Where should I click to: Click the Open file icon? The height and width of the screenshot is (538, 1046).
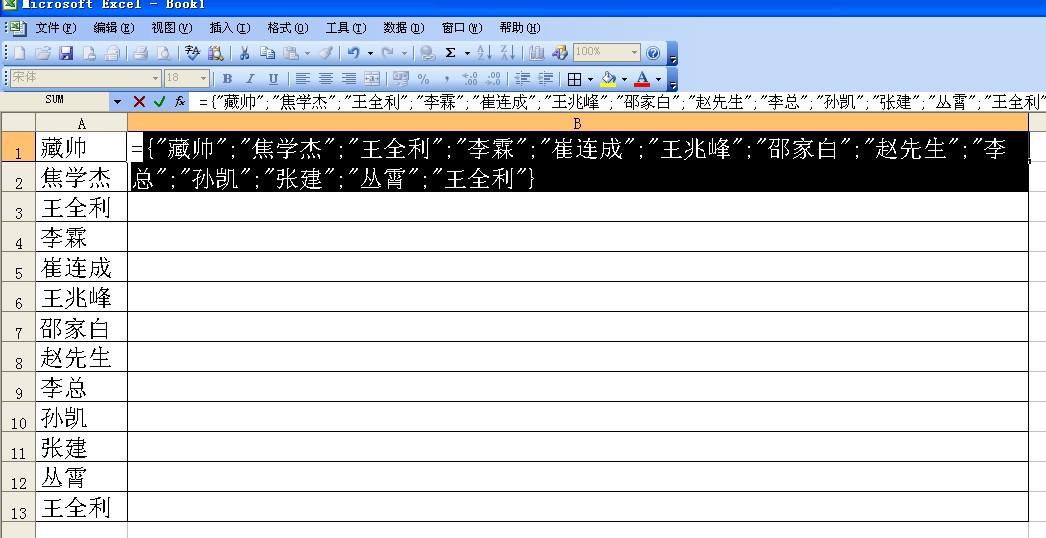click(x=43, y=53)
